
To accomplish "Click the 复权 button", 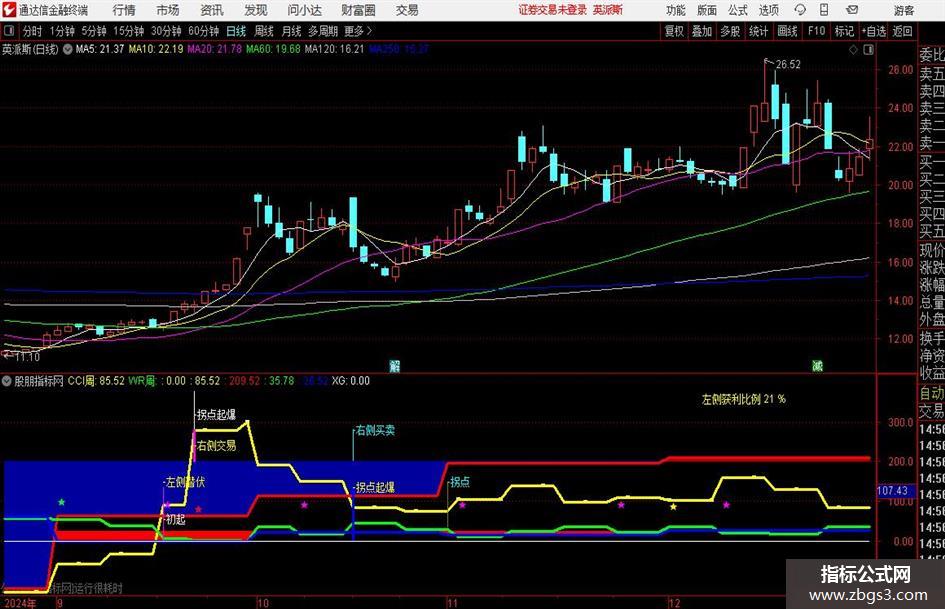I will [674, 31].
